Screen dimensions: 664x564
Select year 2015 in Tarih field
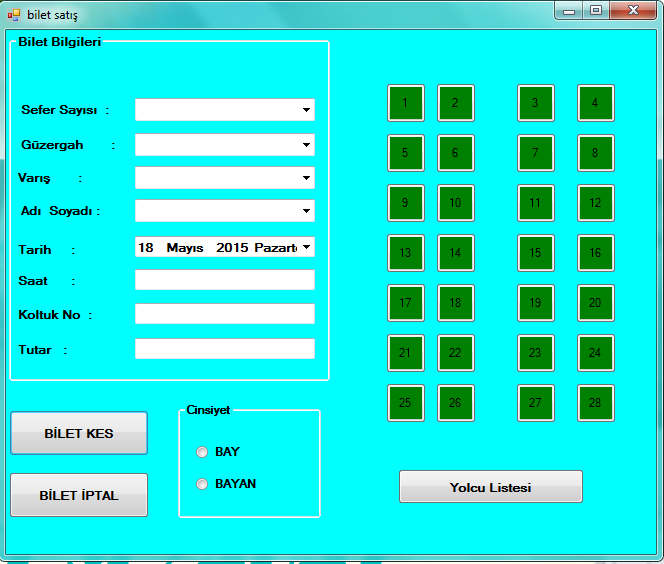coord(232,247)
